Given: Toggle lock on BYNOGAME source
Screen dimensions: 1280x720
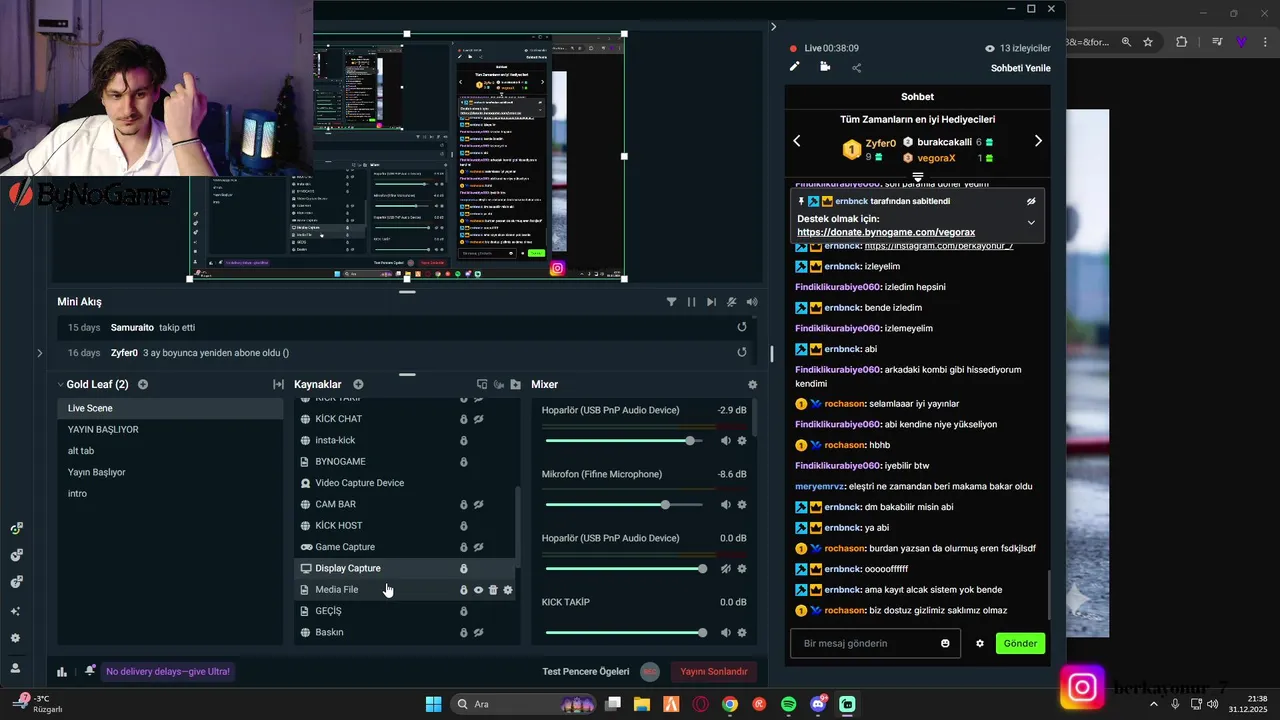Looking at the screenshot, I should [x=463, y=462].
